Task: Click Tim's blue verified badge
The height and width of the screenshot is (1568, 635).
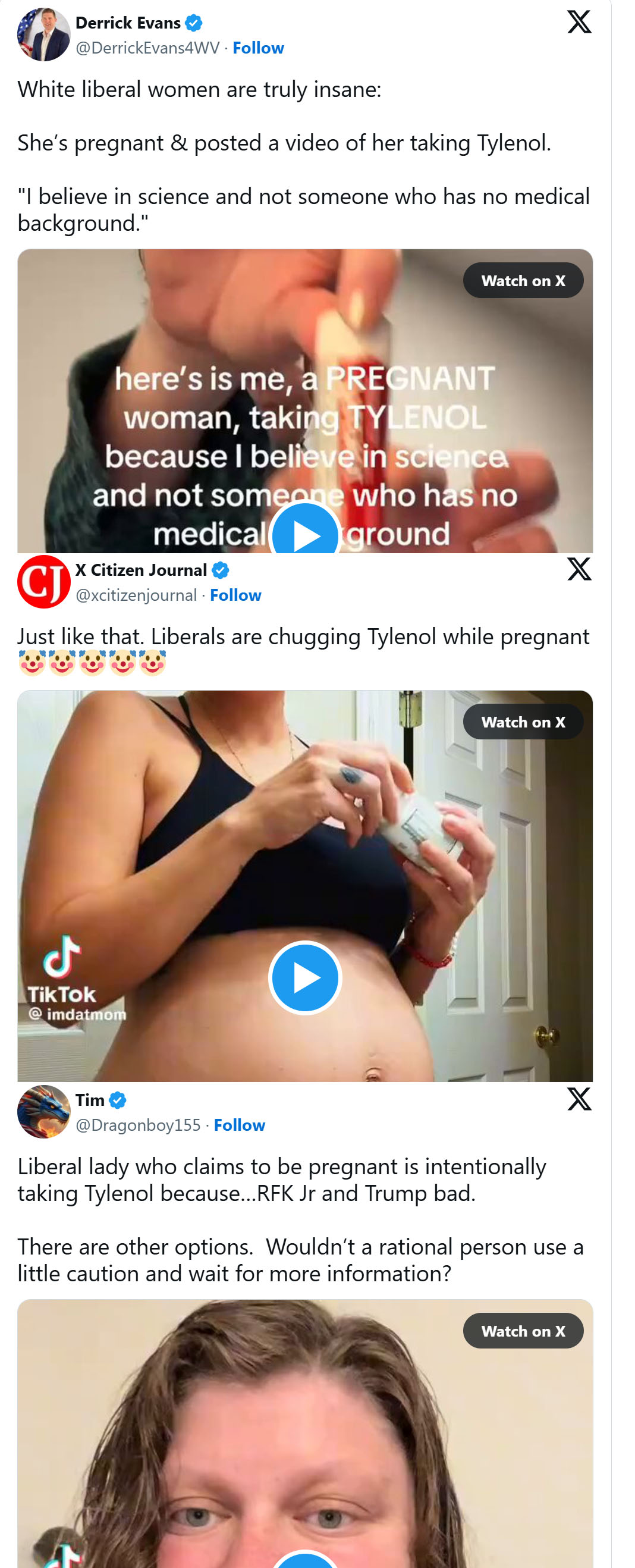Action: click(117, 1100)
